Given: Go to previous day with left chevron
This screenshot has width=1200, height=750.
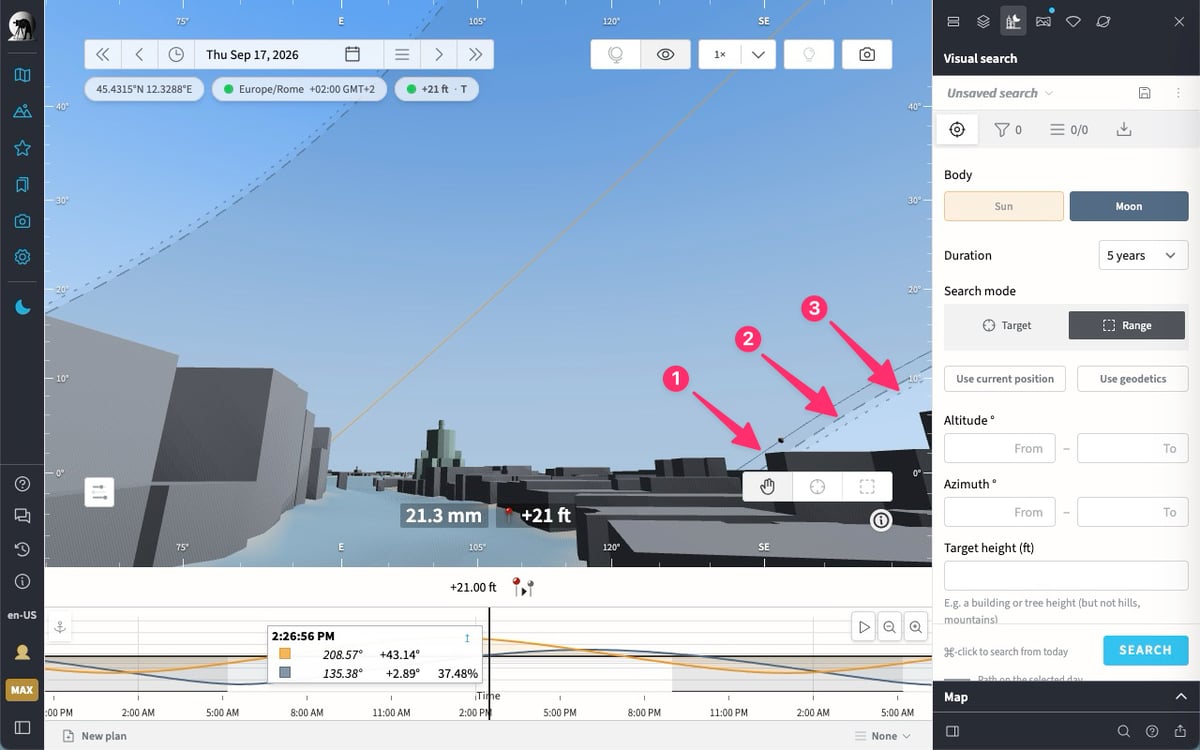Looking at the screenshot, I should [x=139, y=55].
